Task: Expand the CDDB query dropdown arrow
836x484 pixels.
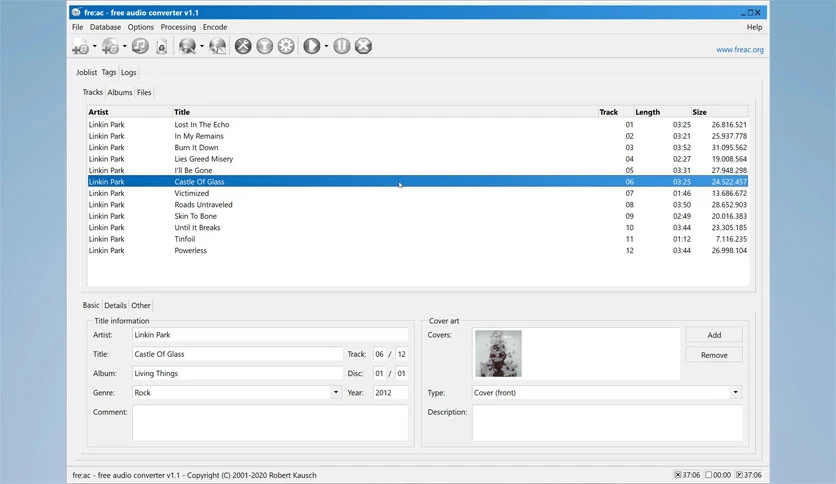Action: tap(202, 46)
